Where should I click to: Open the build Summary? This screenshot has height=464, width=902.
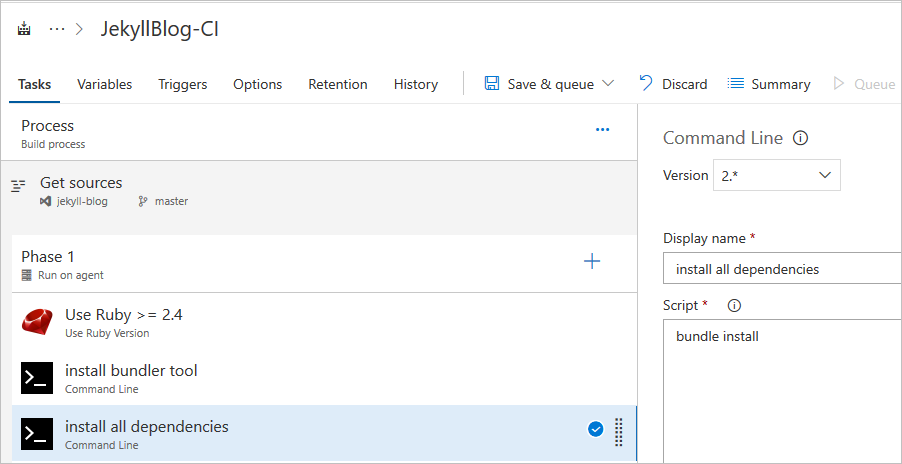point(768,84)
